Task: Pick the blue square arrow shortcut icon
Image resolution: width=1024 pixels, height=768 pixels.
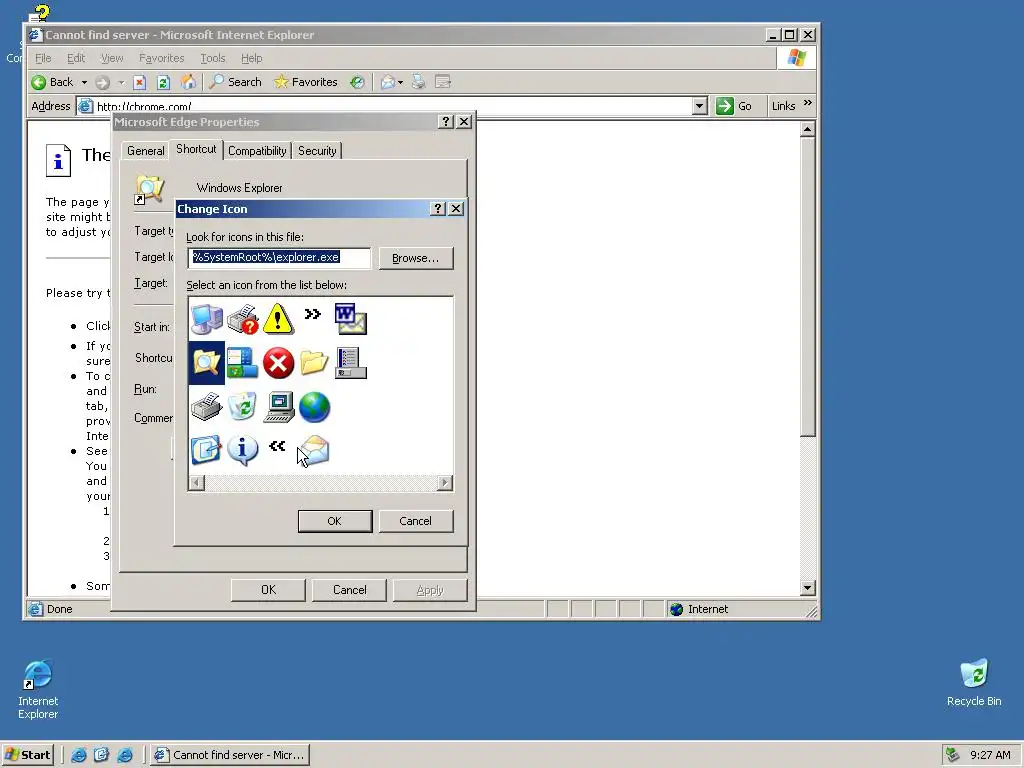Action: click(x=206, y=450)
